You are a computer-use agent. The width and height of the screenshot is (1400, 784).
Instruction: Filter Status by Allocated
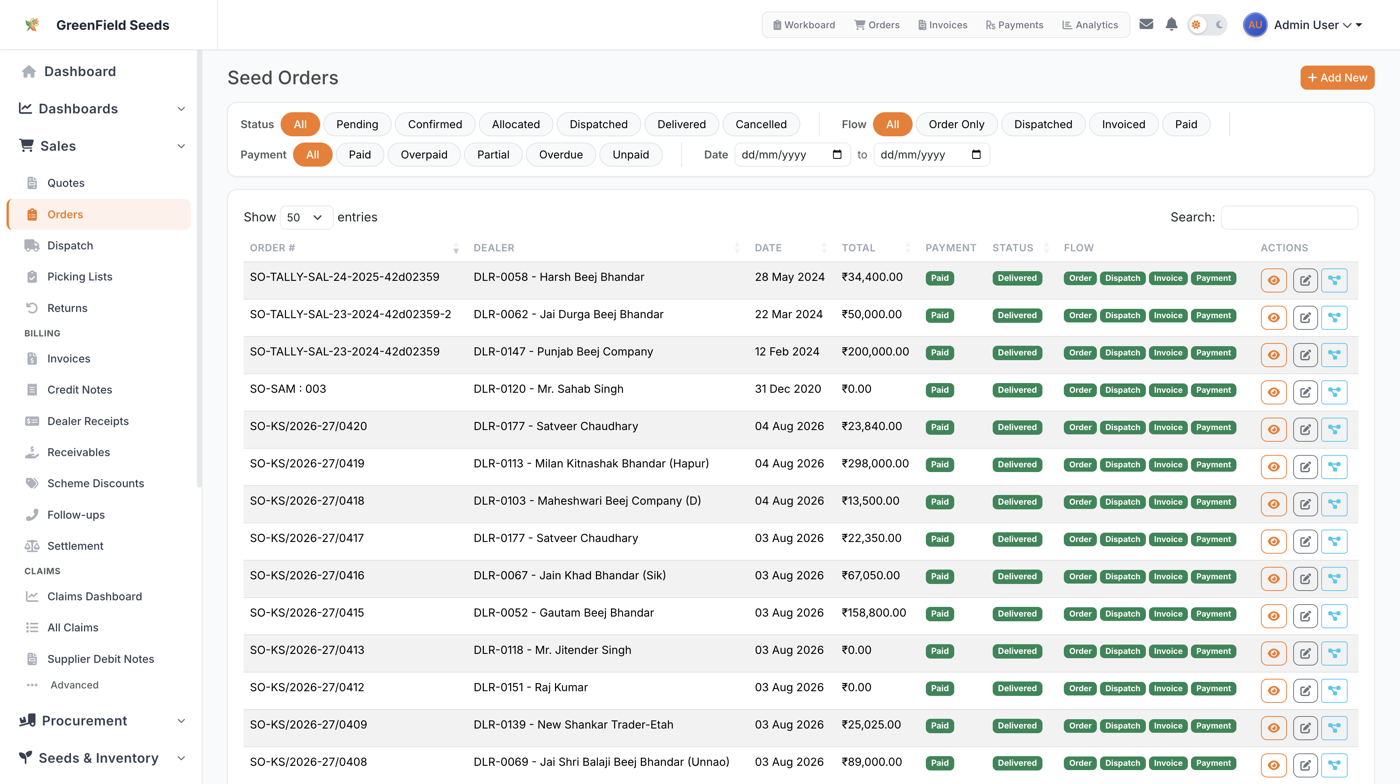(x=516, y=124)
